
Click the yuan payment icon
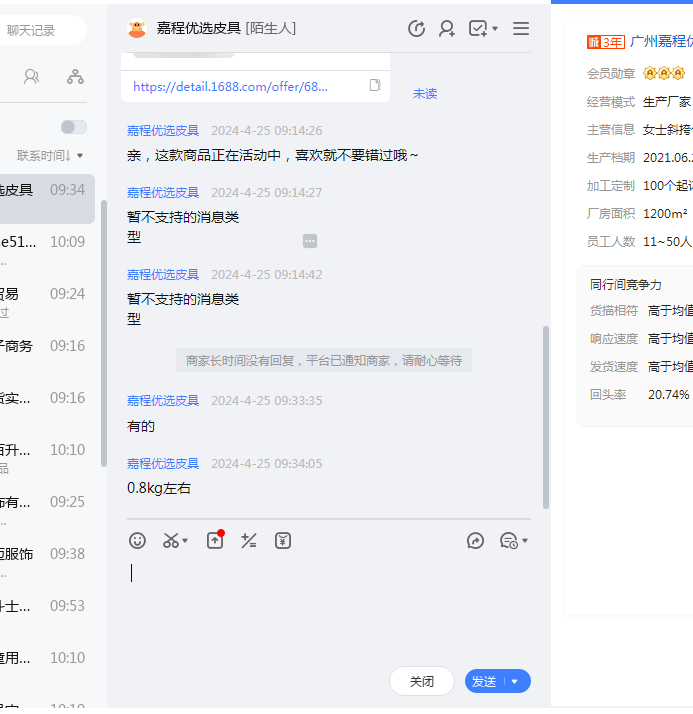[x=283, y=540]
